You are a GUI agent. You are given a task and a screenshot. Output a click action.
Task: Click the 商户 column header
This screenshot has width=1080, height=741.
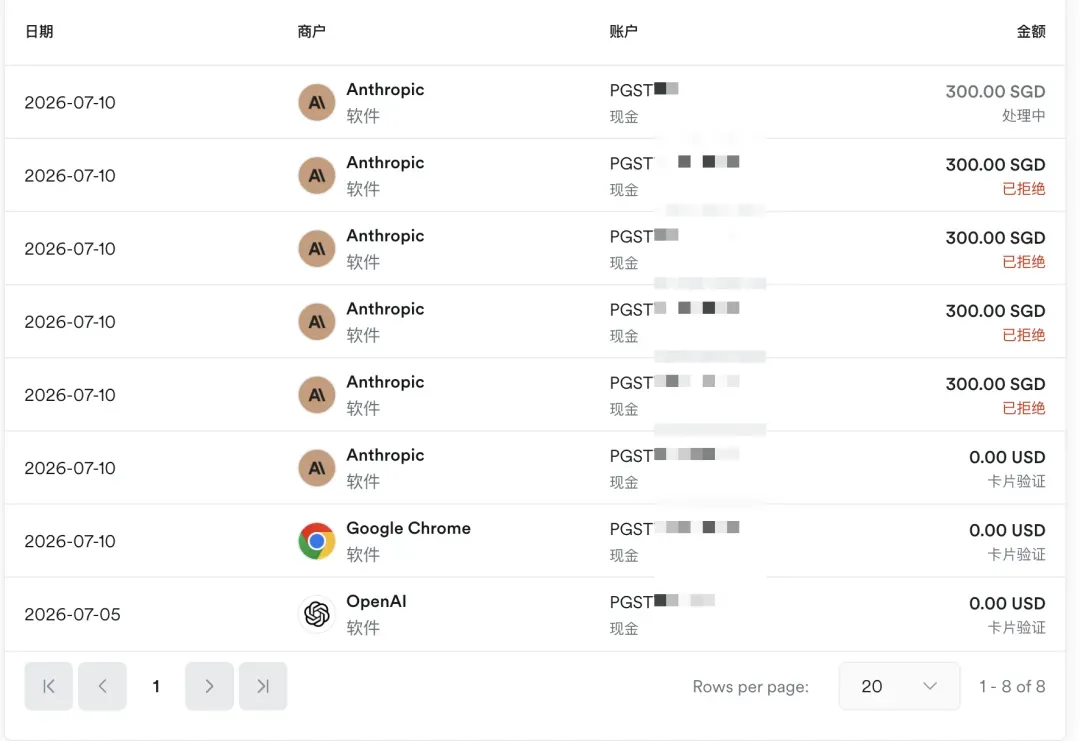point(311,32)
